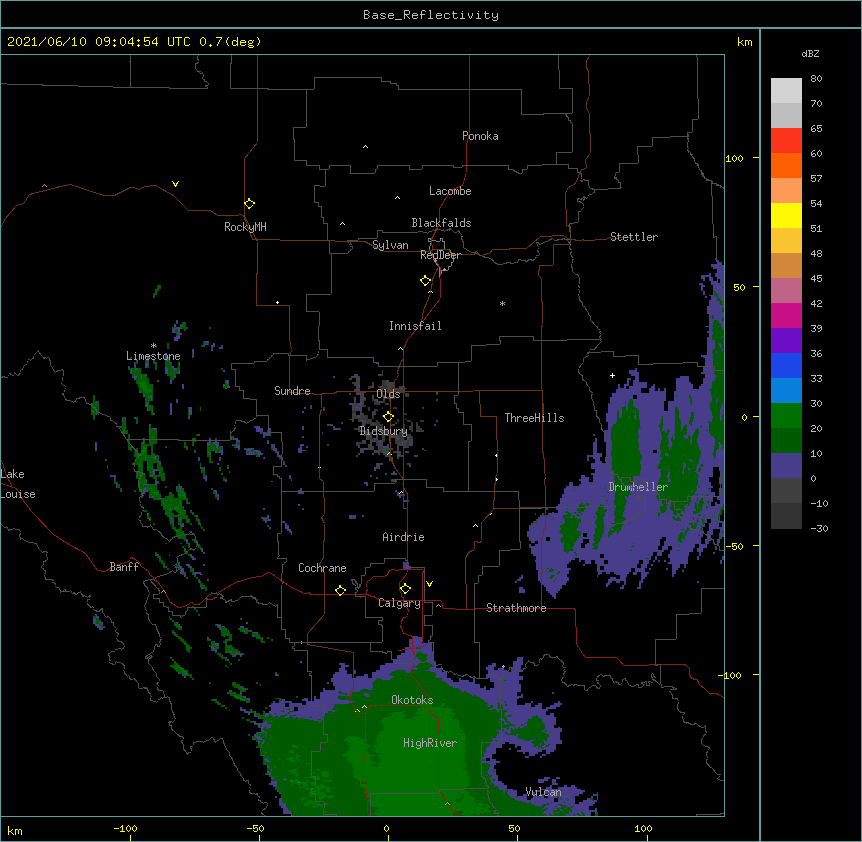
Task: Click the Blackfalds label
Action: click(441, 223)
